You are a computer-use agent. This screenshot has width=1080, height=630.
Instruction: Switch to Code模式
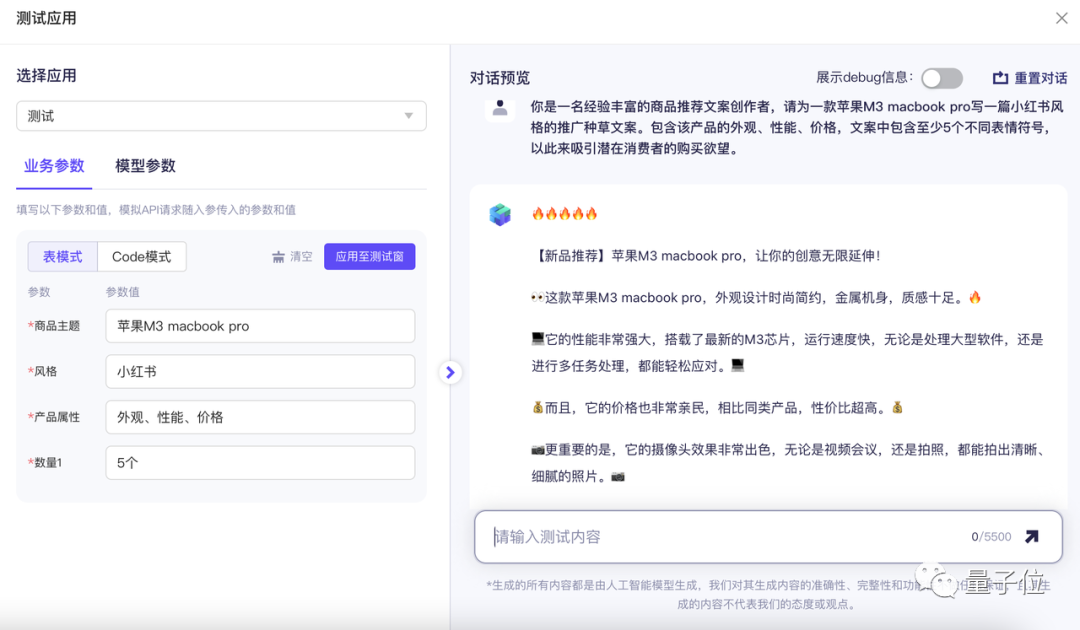point(142,256)
